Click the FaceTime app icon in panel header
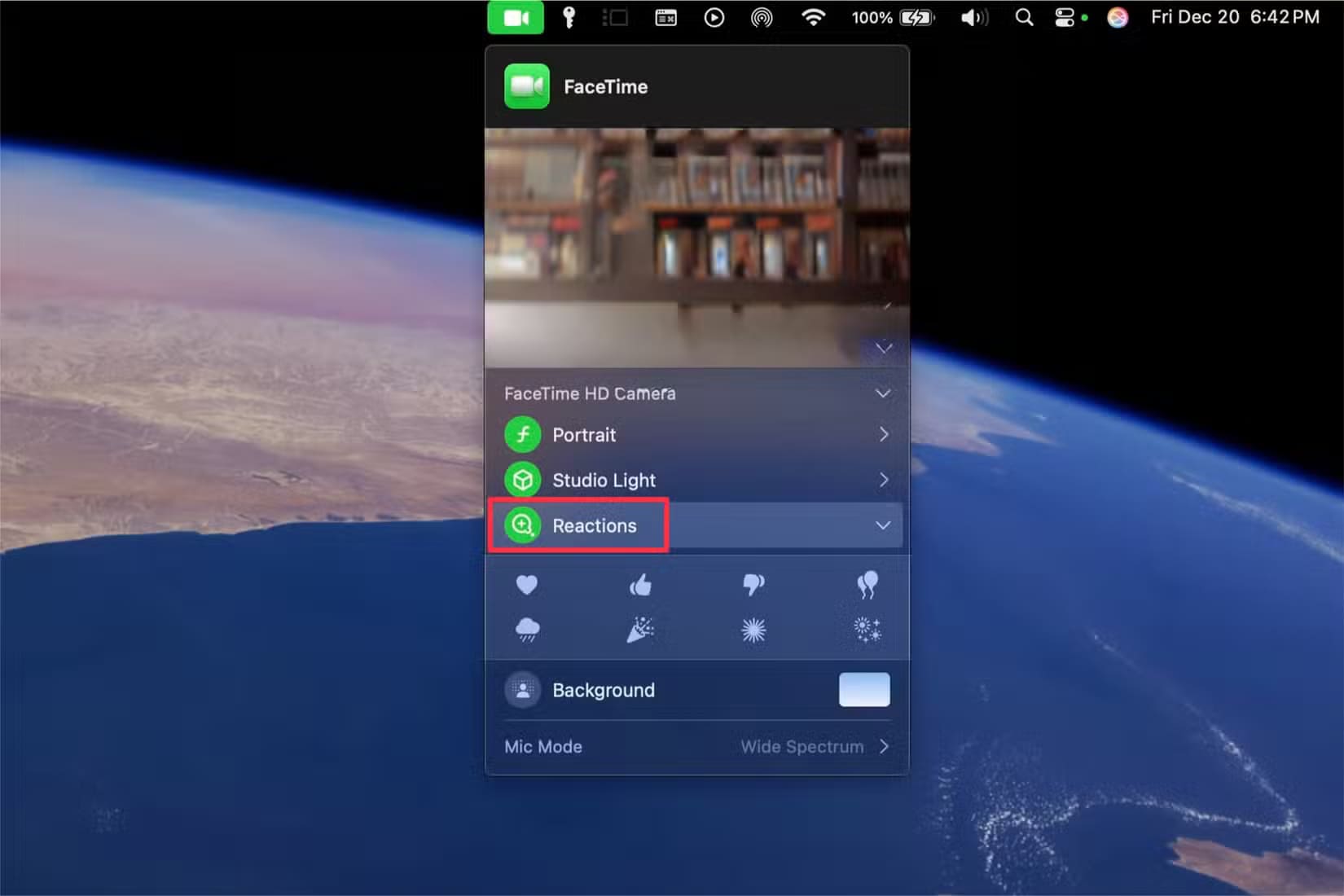This screenshot has width=1344, height=896. click(x=527, y=86)
